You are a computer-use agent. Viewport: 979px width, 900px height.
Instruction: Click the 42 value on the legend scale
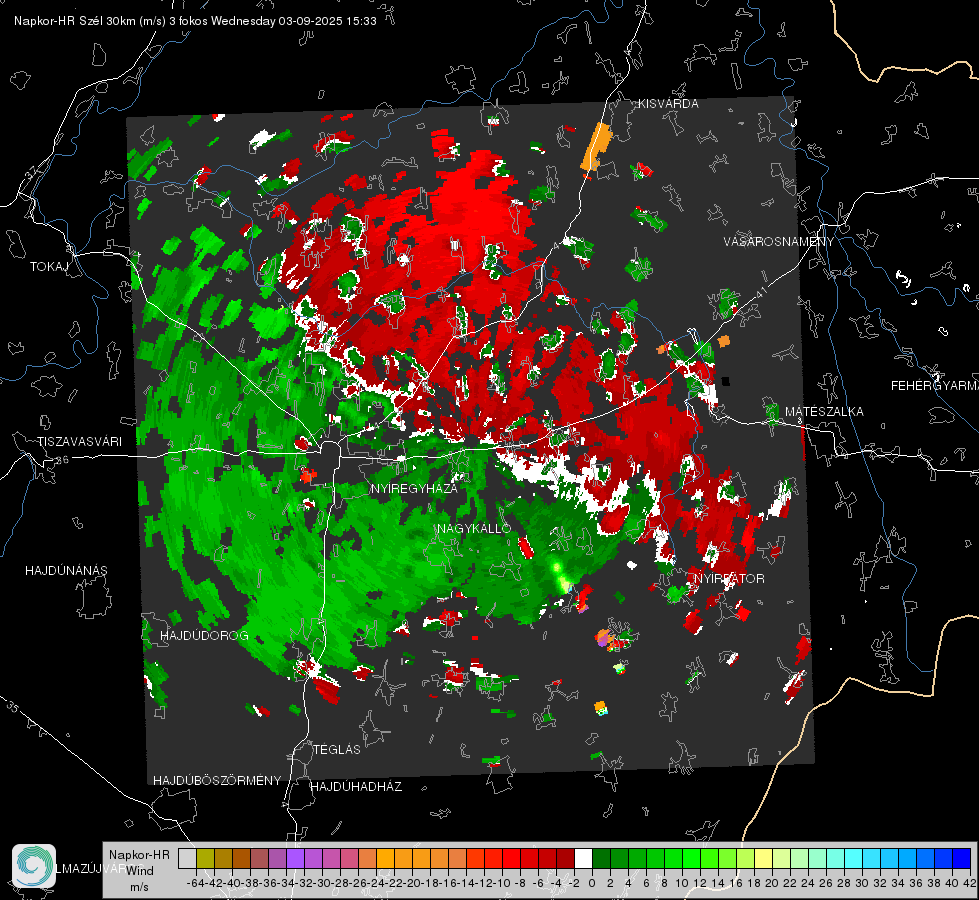(970, 884)
